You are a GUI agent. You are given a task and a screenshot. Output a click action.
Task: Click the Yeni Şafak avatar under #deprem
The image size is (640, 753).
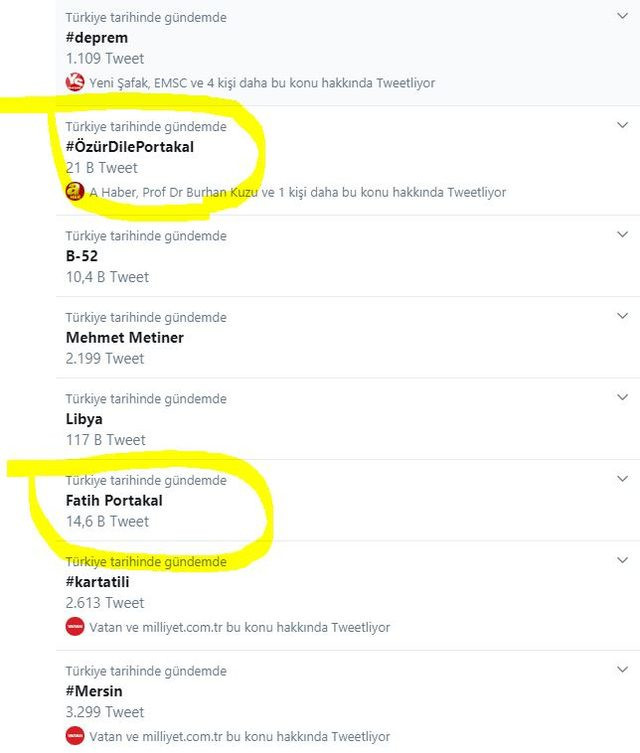[x=74, y=83]
